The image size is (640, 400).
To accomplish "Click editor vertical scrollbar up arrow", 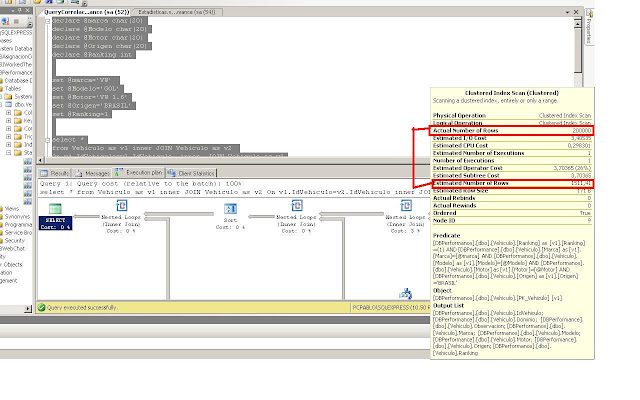I will point(577,24).
